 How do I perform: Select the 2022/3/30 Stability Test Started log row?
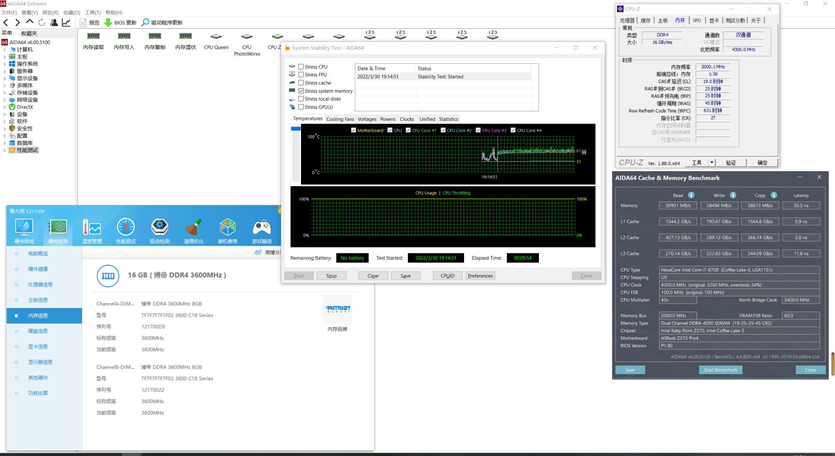[444, 77]
